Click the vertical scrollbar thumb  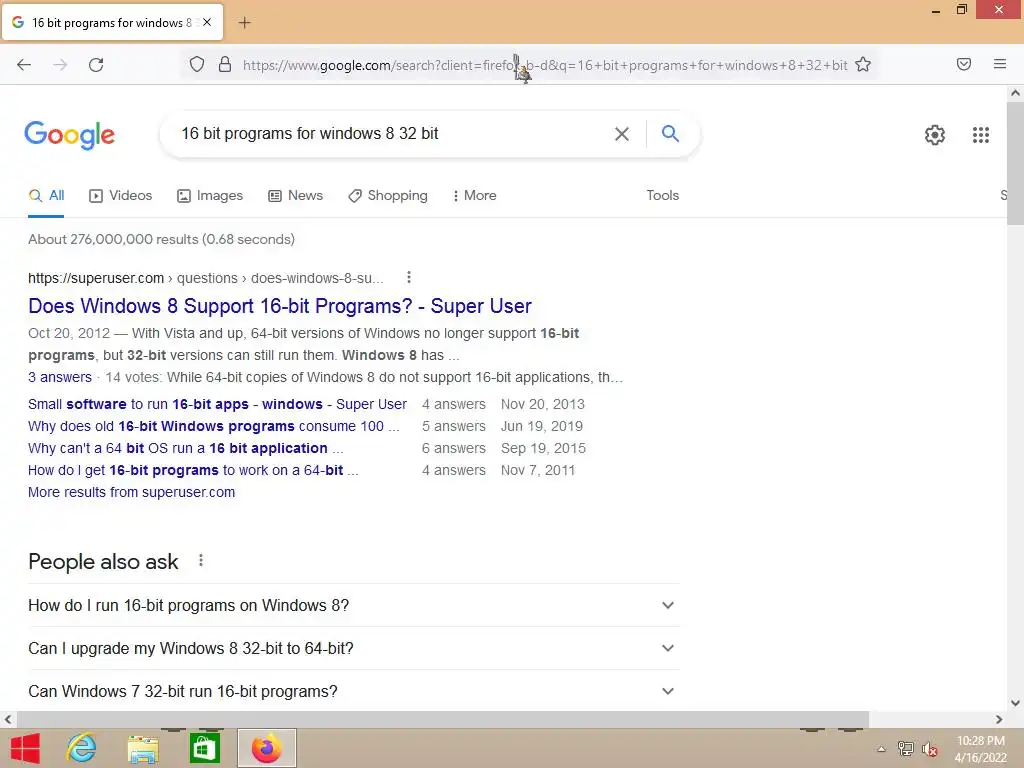pos(1015,163)
